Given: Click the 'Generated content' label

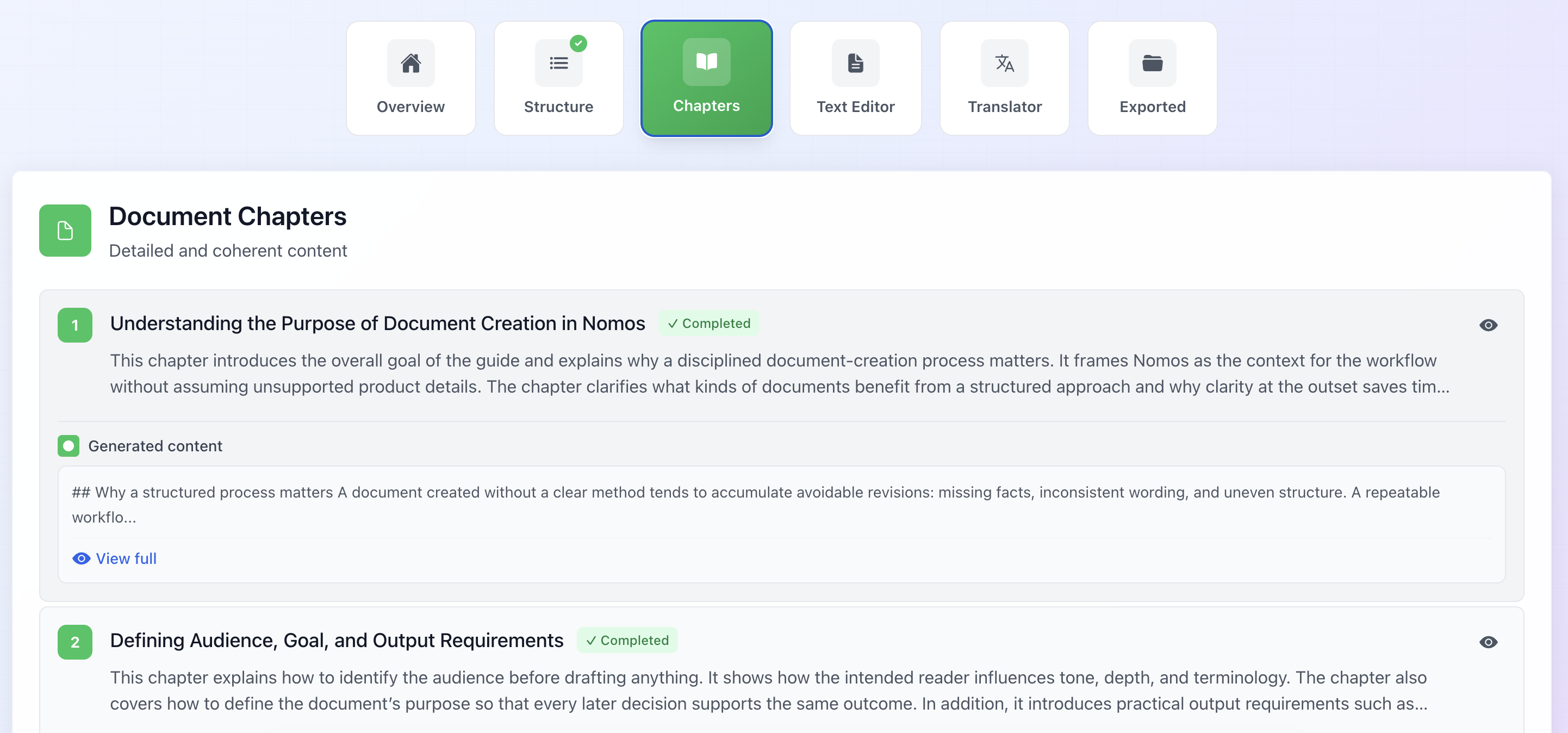Looking at the screenshot, I should [155, 446].
